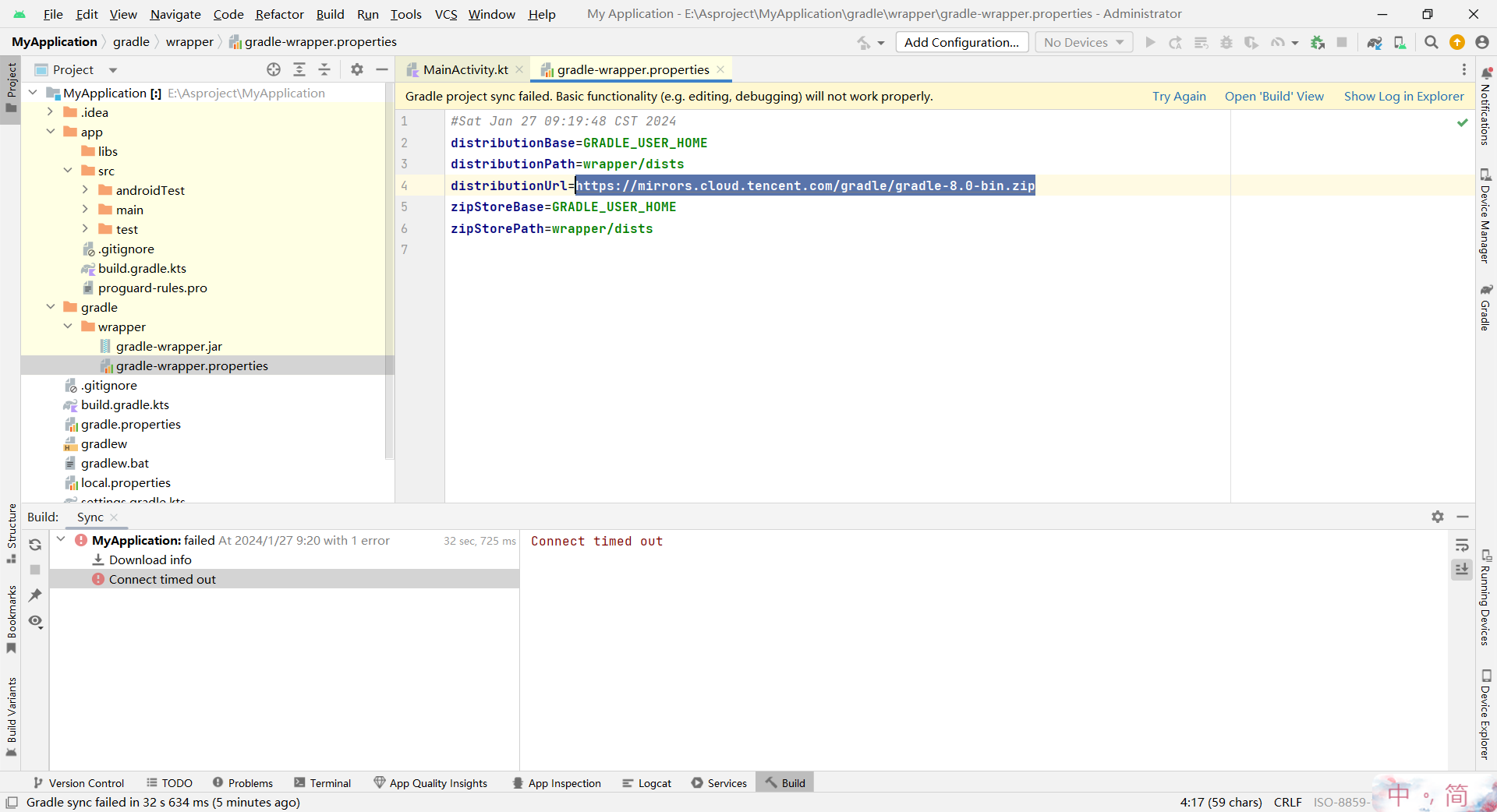The width and height of the screenshot is (1497, 812).
Task: Click scroll to end icon in Build output
Action: (x=1462, y=570)
